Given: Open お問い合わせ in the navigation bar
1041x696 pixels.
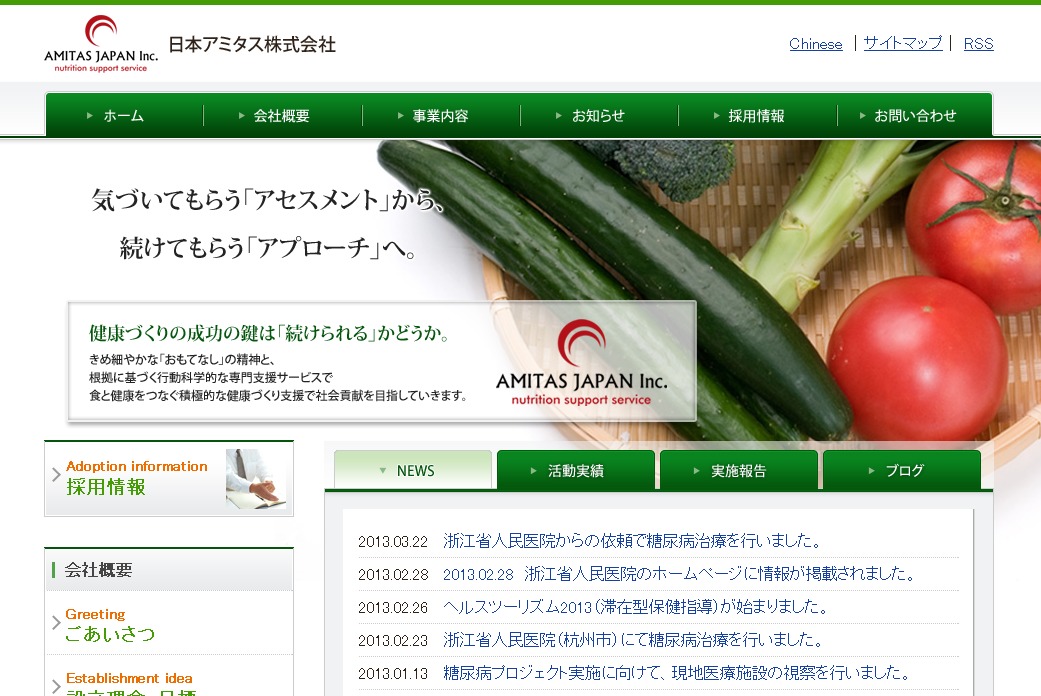Looking at the screenshot, I should (x=915, y=116).
